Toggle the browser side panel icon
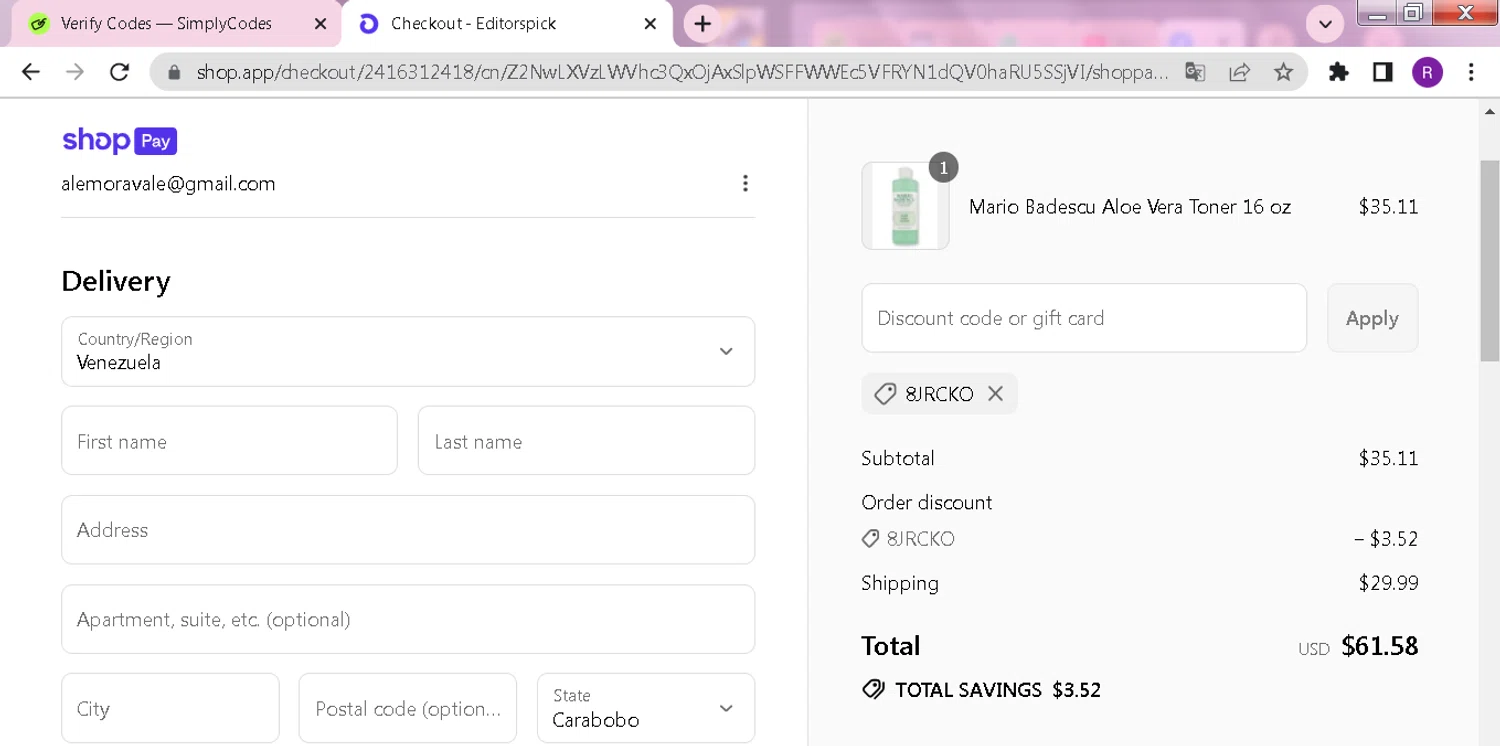The height and width of the screenshot is (746, 1500). pos(1382,72)
